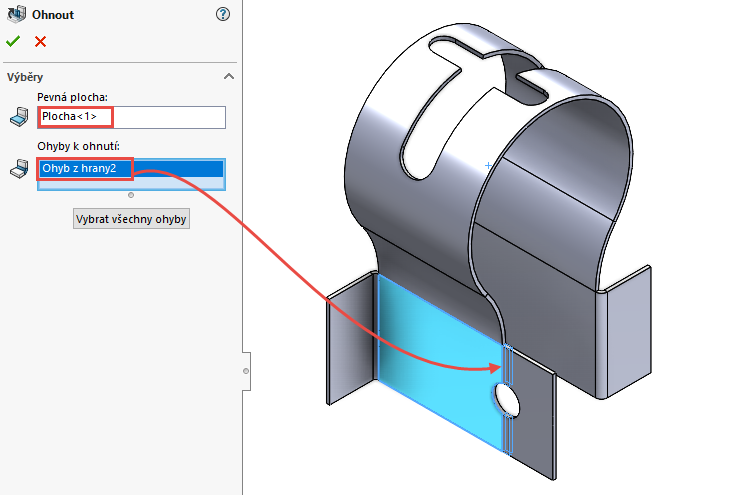Screen dimensions: 750x495
Task: Collapse the Výběry section
Action: (229, 77)
